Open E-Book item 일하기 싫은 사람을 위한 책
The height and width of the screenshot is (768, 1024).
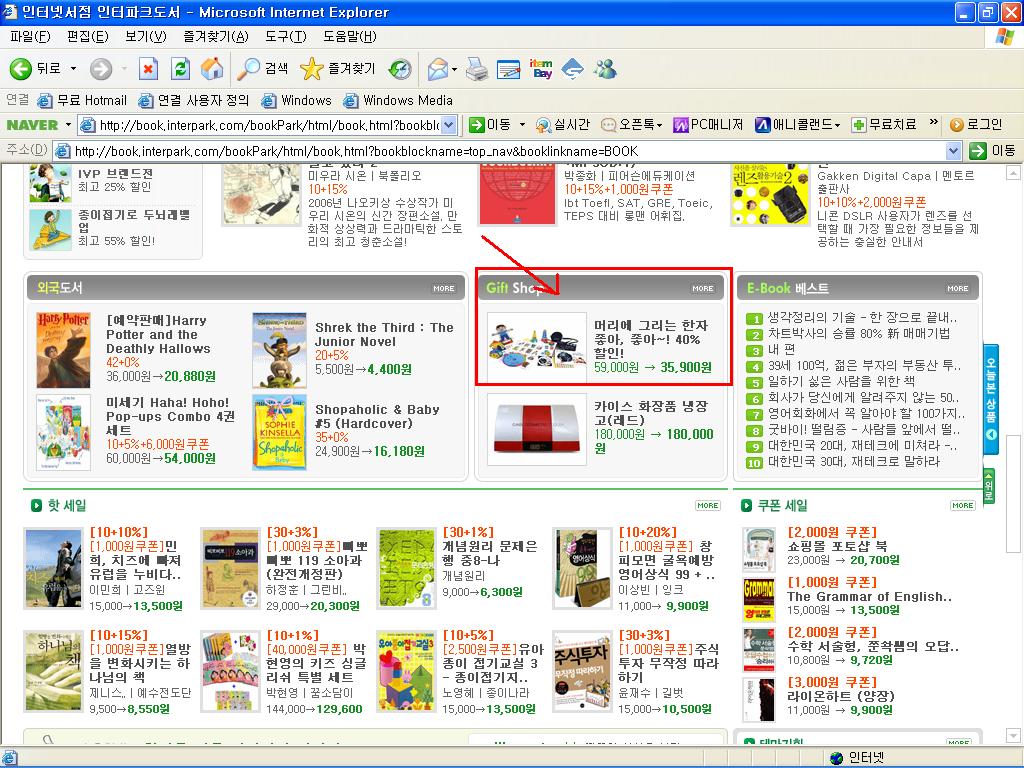point(841,381)
